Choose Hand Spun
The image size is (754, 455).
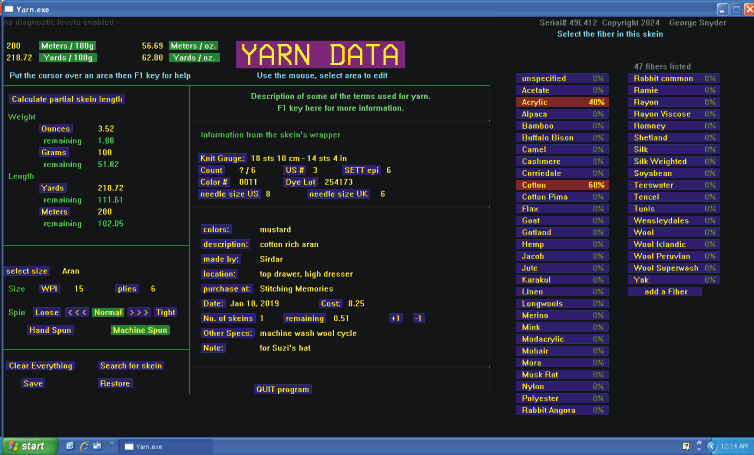(x=50, y=330)
